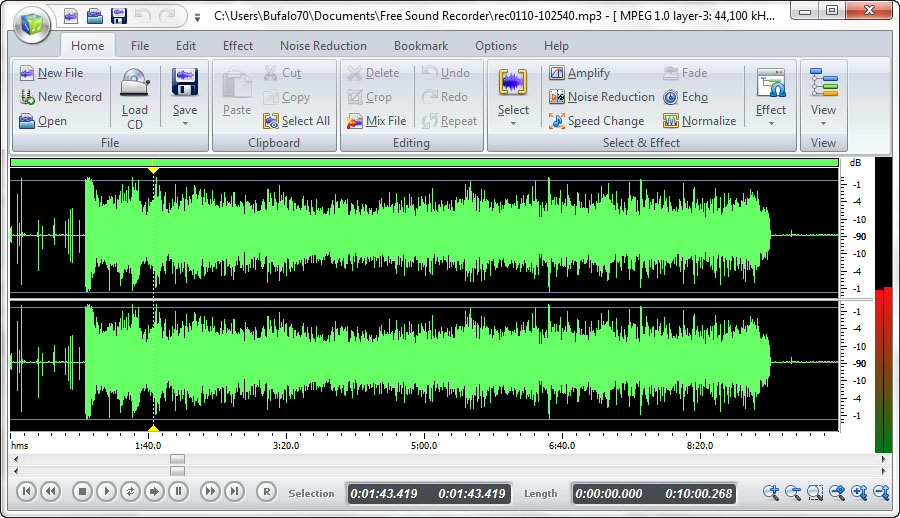Screen dimensions: 900x518
Task: Open the quick access toolbar customize arrow
Action: 197,17
